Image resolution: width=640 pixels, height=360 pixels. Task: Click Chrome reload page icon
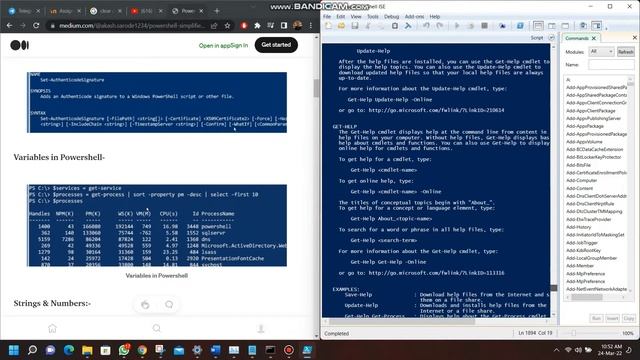pyautogui.click(x=36, y=25)
